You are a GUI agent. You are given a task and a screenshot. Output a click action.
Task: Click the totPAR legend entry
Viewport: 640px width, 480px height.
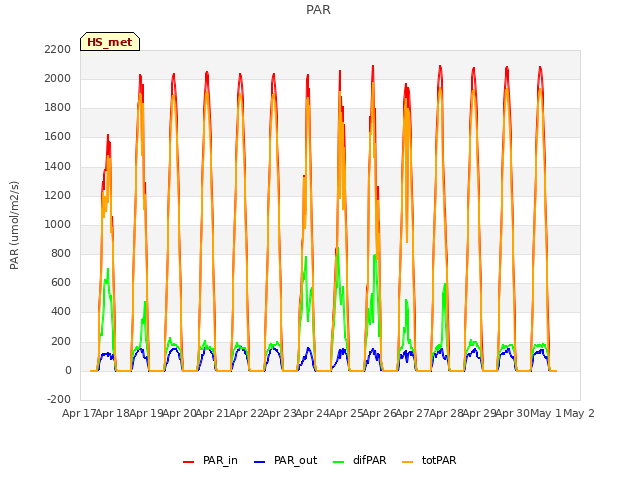(429, 460)
